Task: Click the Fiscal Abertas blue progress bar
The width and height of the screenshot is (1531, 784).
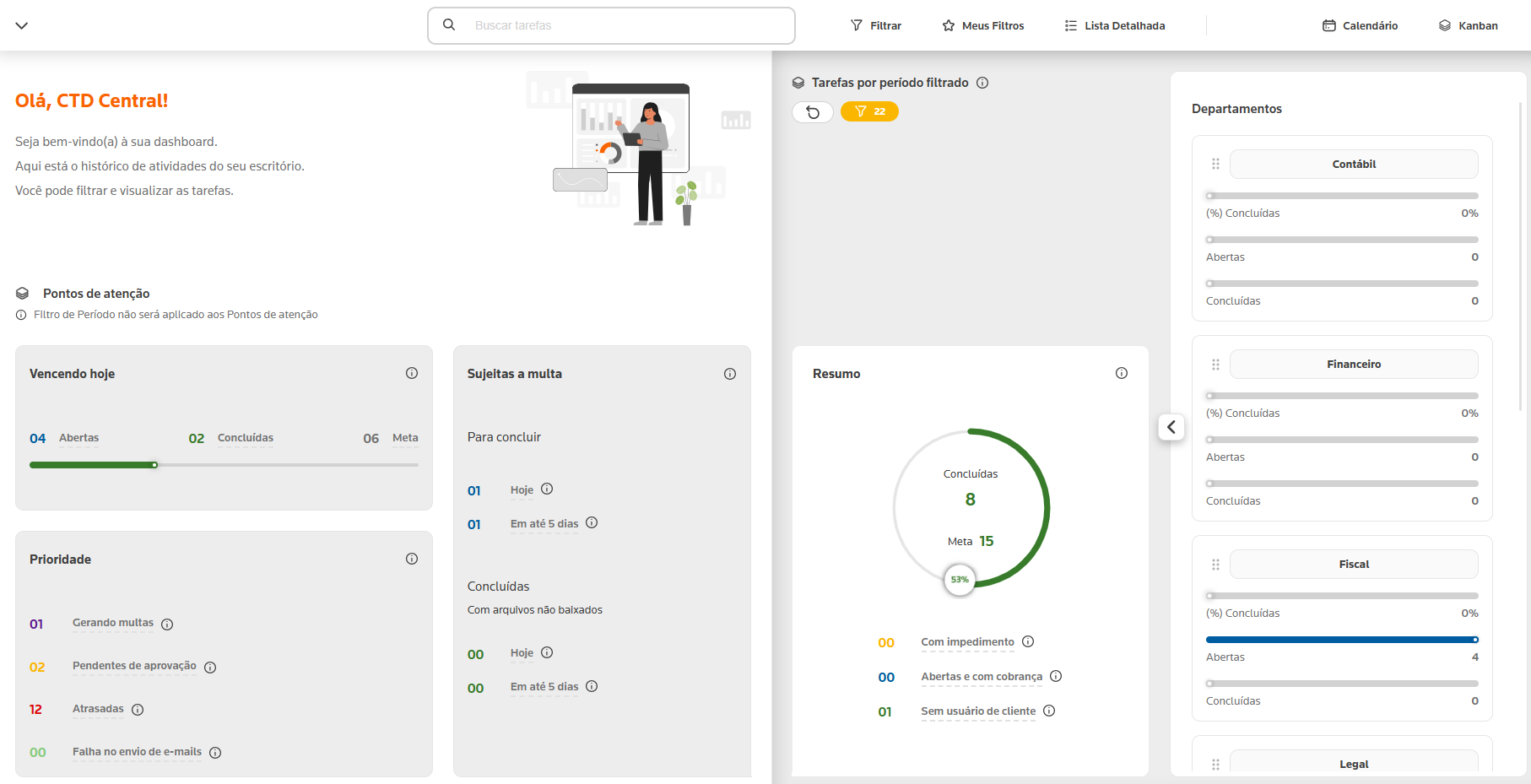Action: (x=1342, y=640)
